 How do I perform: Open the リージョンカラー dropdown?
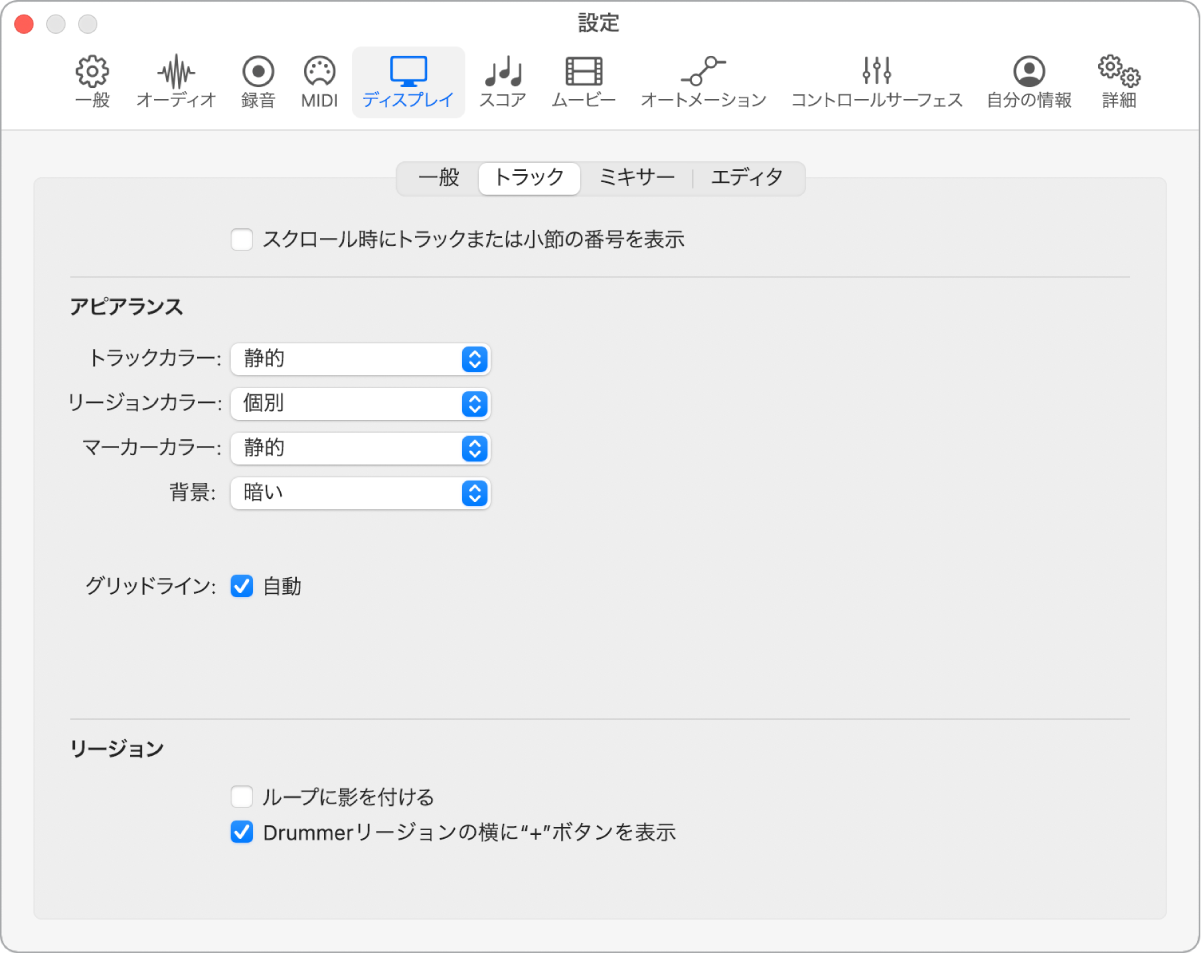point(360,404)
